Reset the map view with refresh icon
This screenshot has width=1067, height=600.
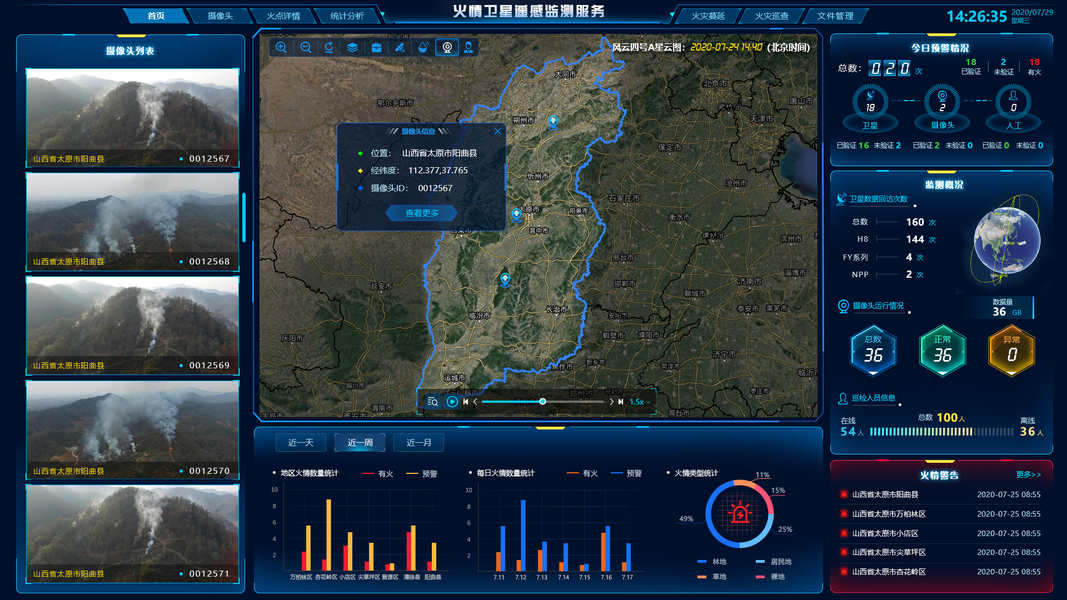pyautogui.click(x=329, y=47)
